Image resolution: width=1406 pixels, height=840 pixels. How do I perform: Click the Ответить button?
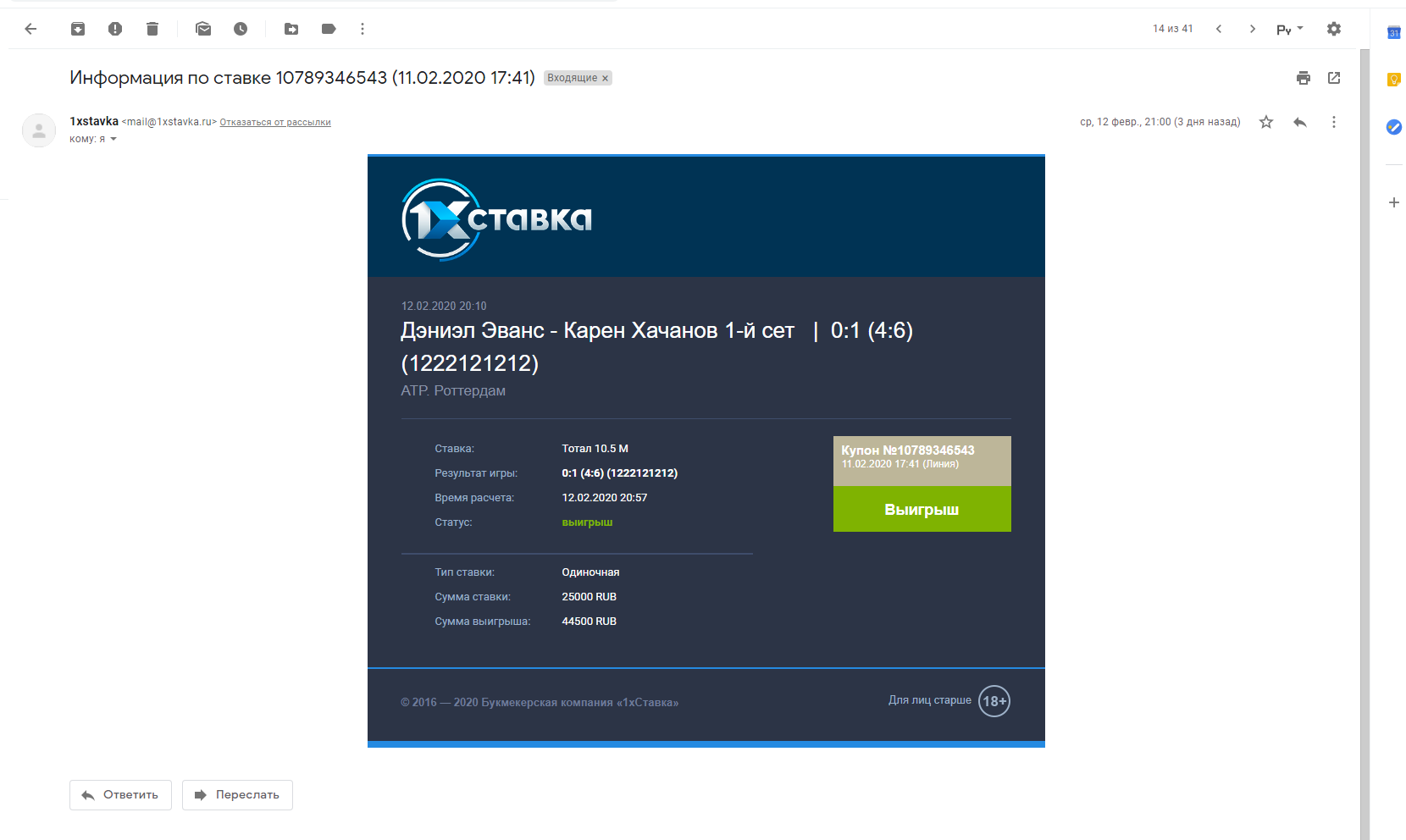[120, 795]
